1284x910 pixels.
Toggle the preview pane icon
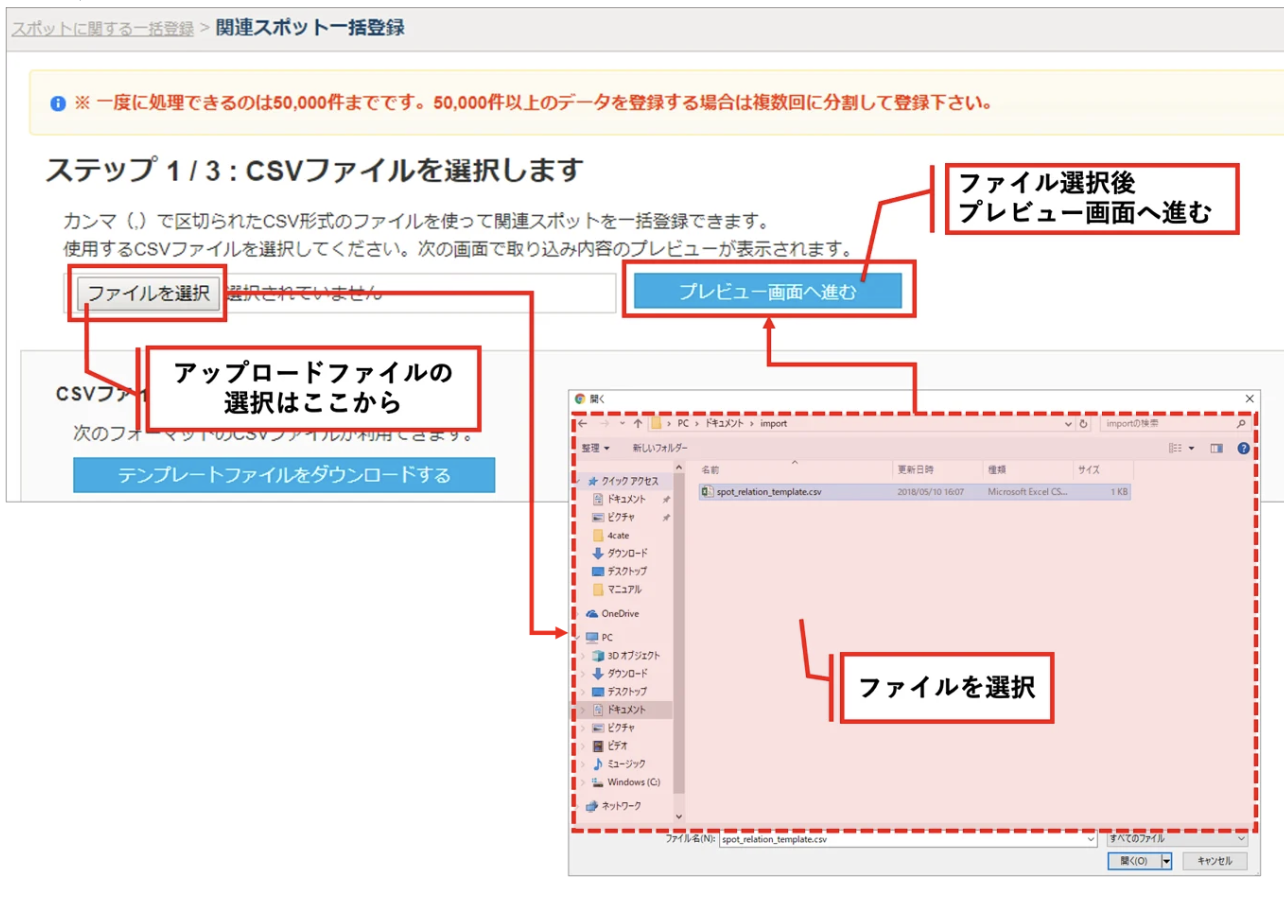(1216, 448)
